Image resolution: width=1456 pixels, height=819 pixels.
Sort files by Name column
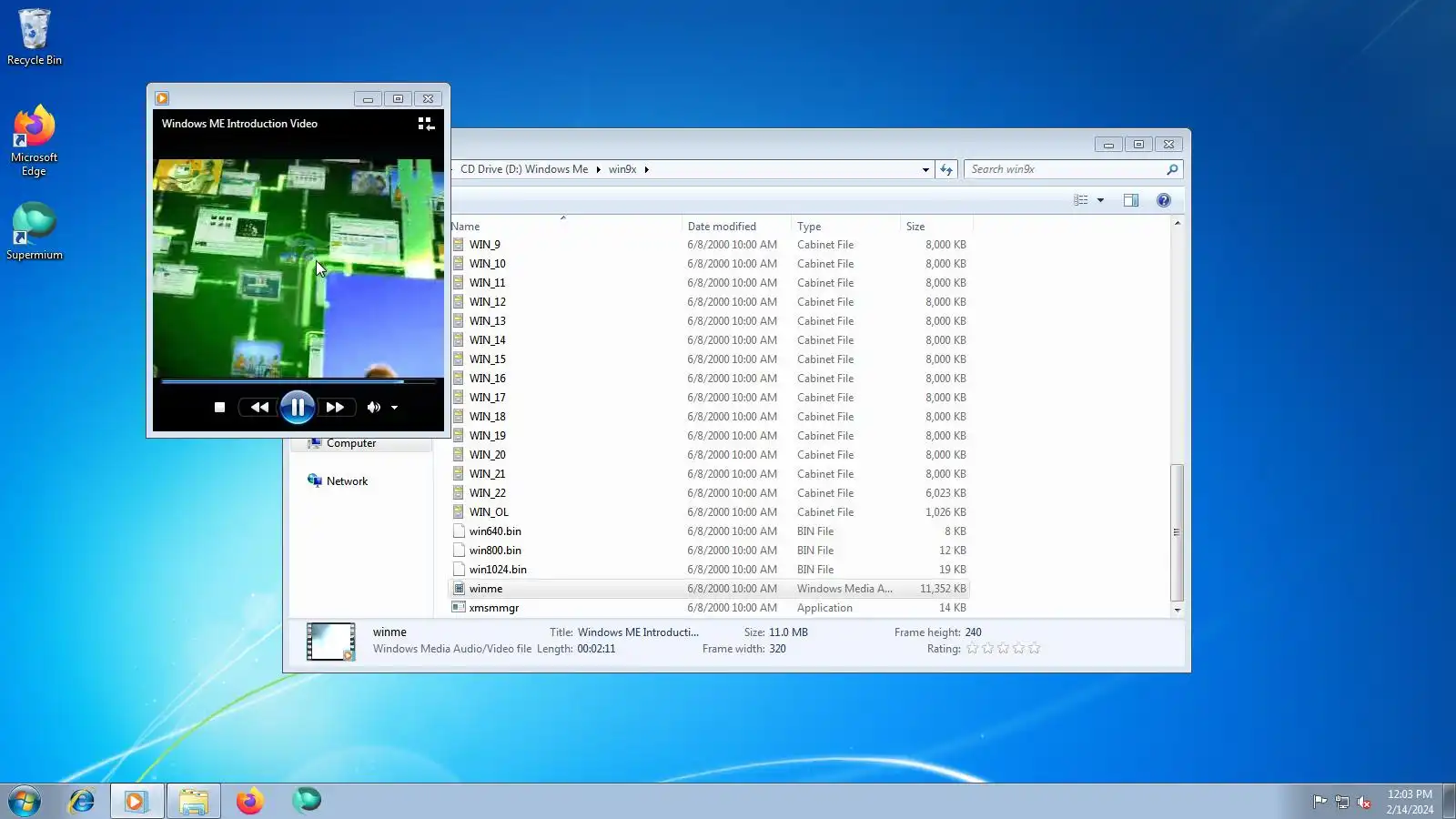point(564,227)
